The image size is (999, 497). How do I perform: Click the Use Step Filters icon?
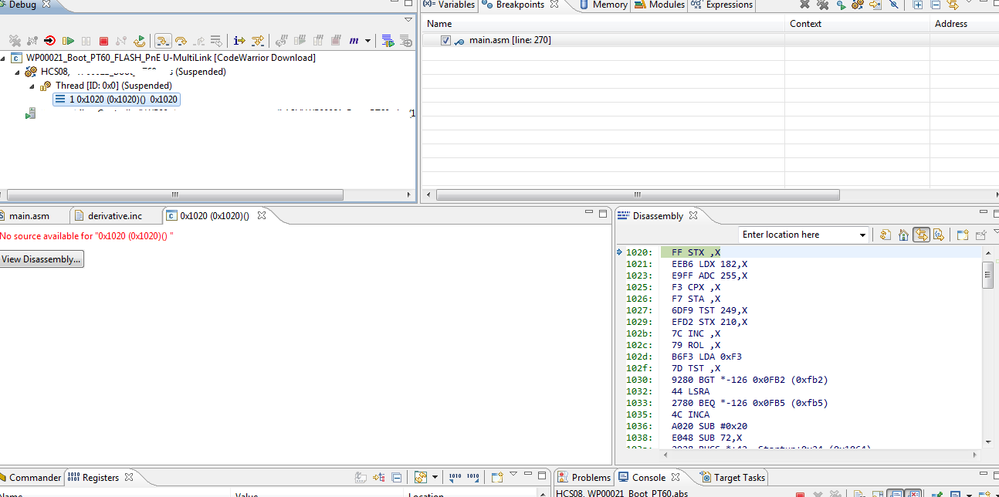click(x=257, y=41)
